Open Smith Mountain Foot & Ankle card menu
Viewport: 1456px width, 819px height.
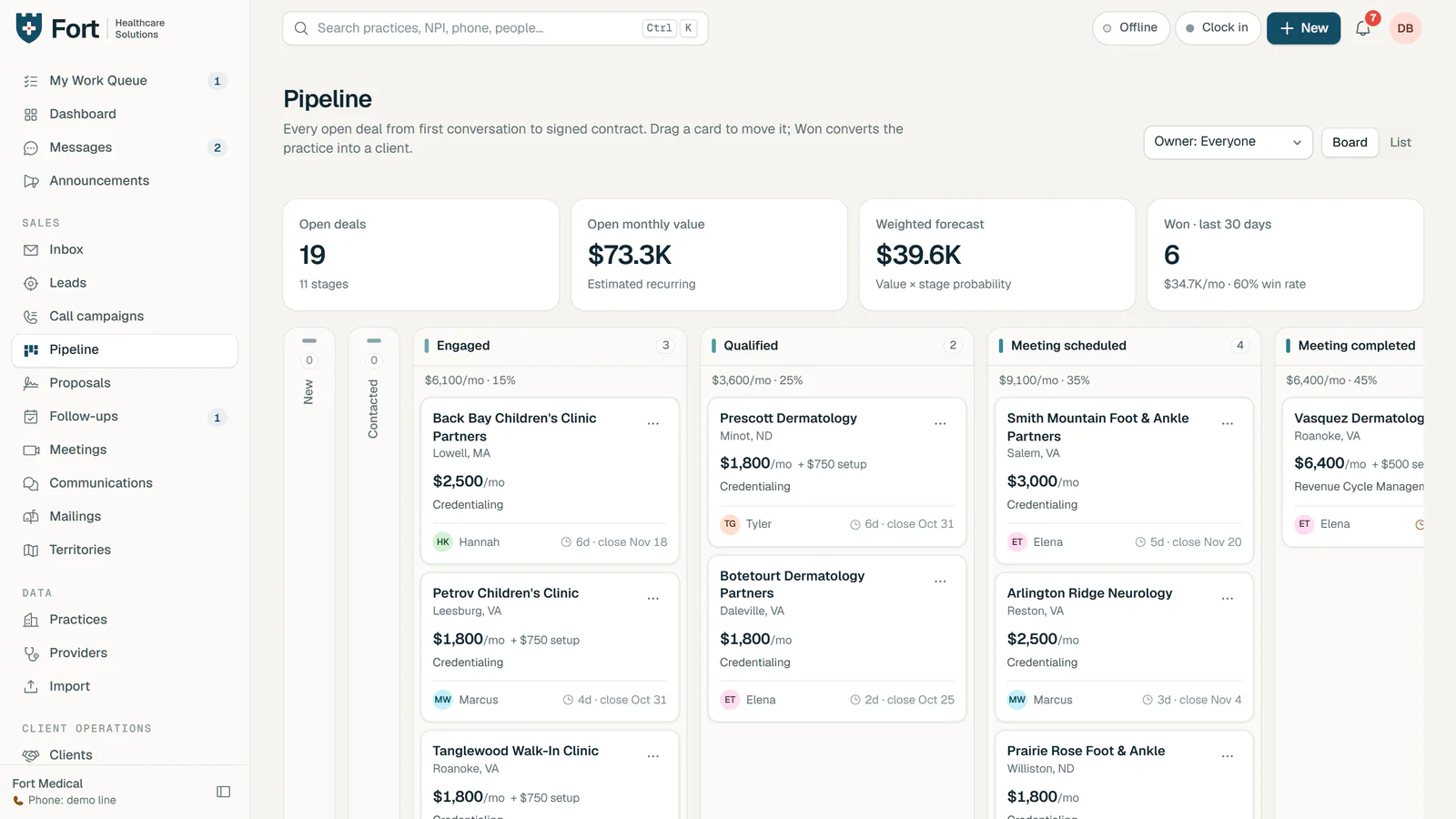coord(1228,424)
